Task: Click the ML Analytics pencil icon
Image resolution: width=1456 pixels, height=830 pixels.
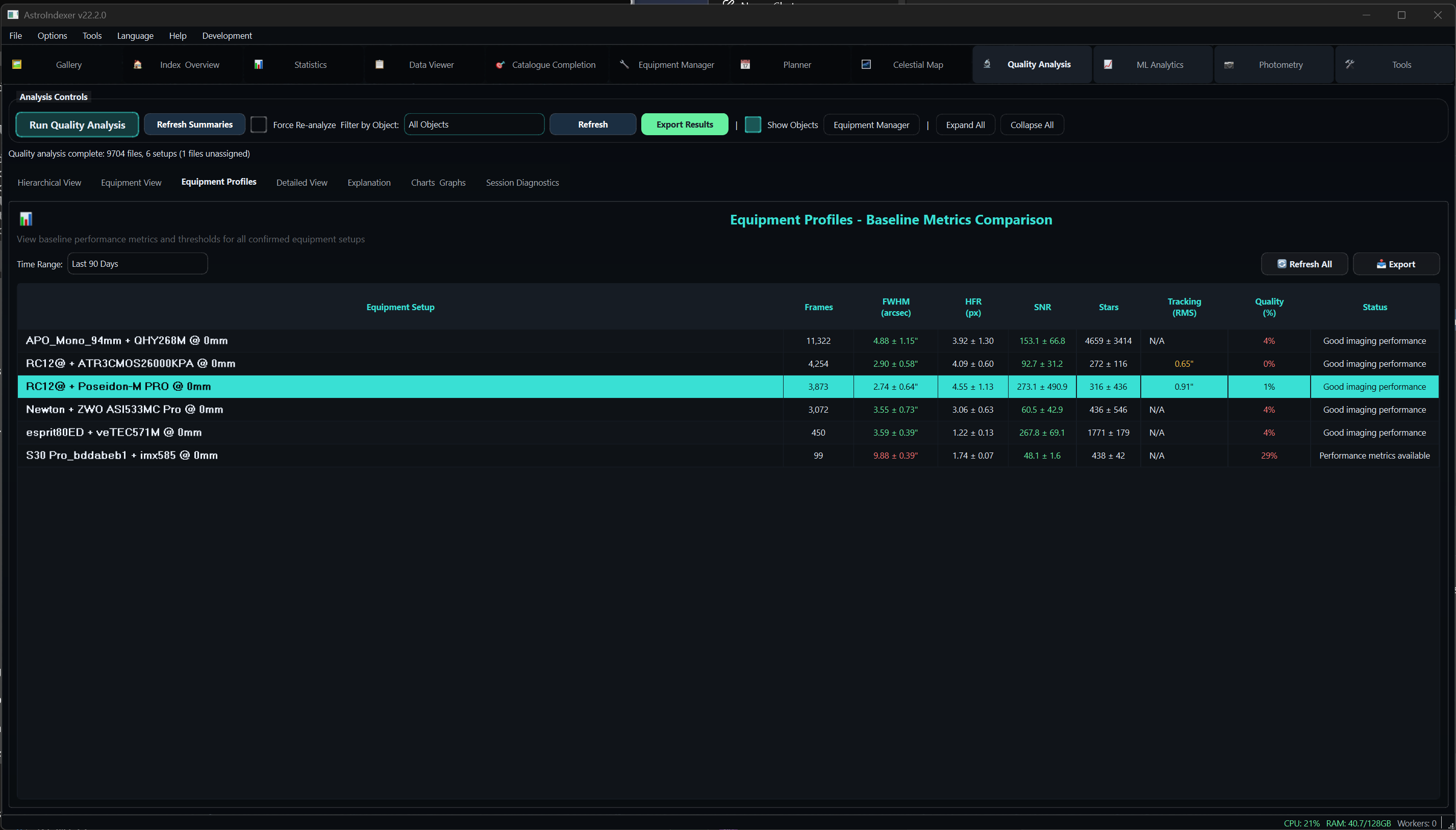Action: (1108, 64)
